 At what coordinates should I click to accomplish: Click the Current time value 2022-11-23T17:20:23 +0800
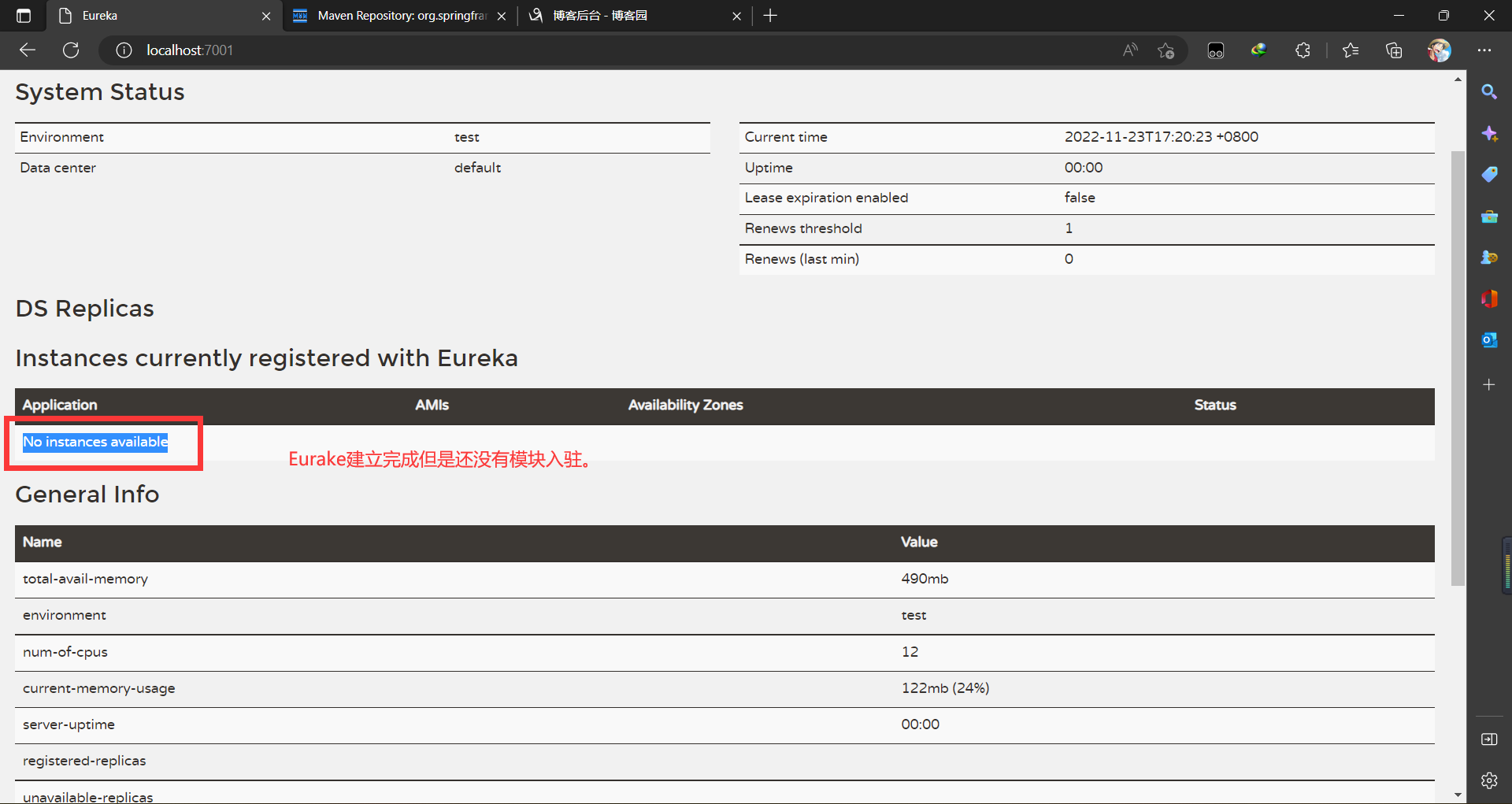pyautogui.click(x=1162, y=137)
